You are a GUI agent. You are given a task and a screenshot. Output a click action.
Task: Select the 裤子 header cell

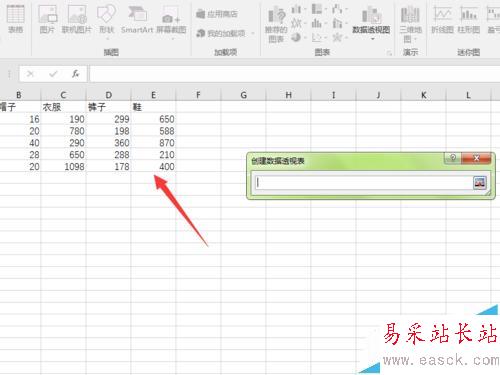(x=108, y=107)
